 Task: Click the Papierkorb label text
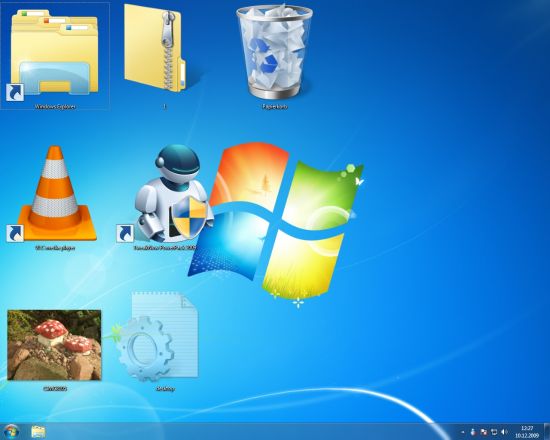coord(275,107)
